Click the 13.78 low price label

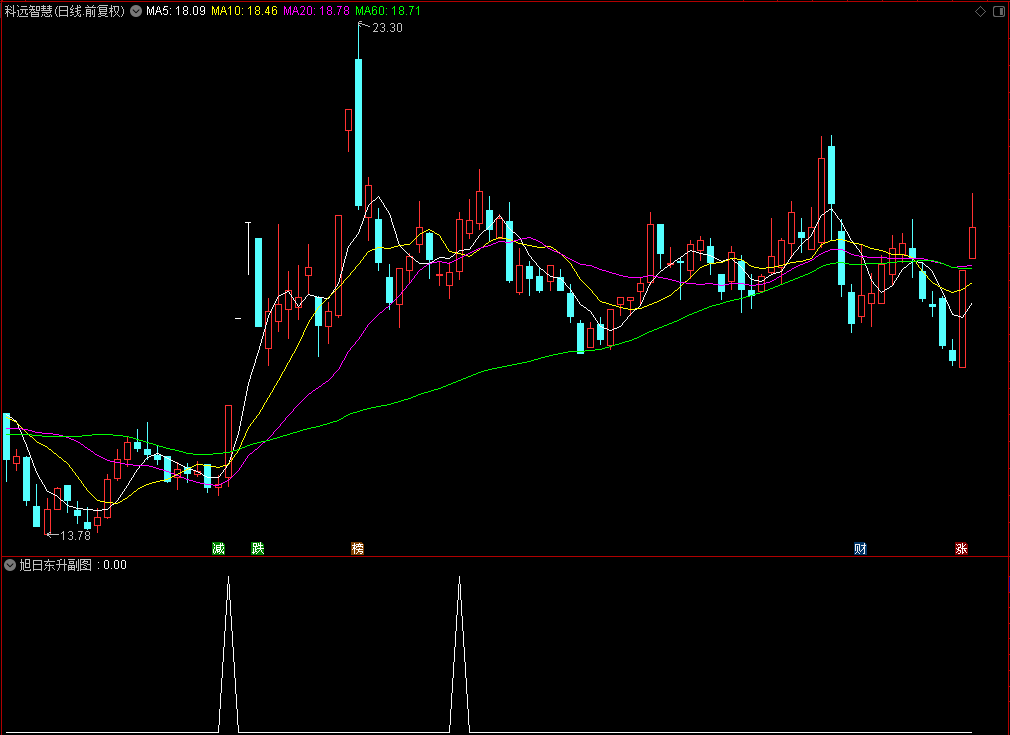point(75,535)
